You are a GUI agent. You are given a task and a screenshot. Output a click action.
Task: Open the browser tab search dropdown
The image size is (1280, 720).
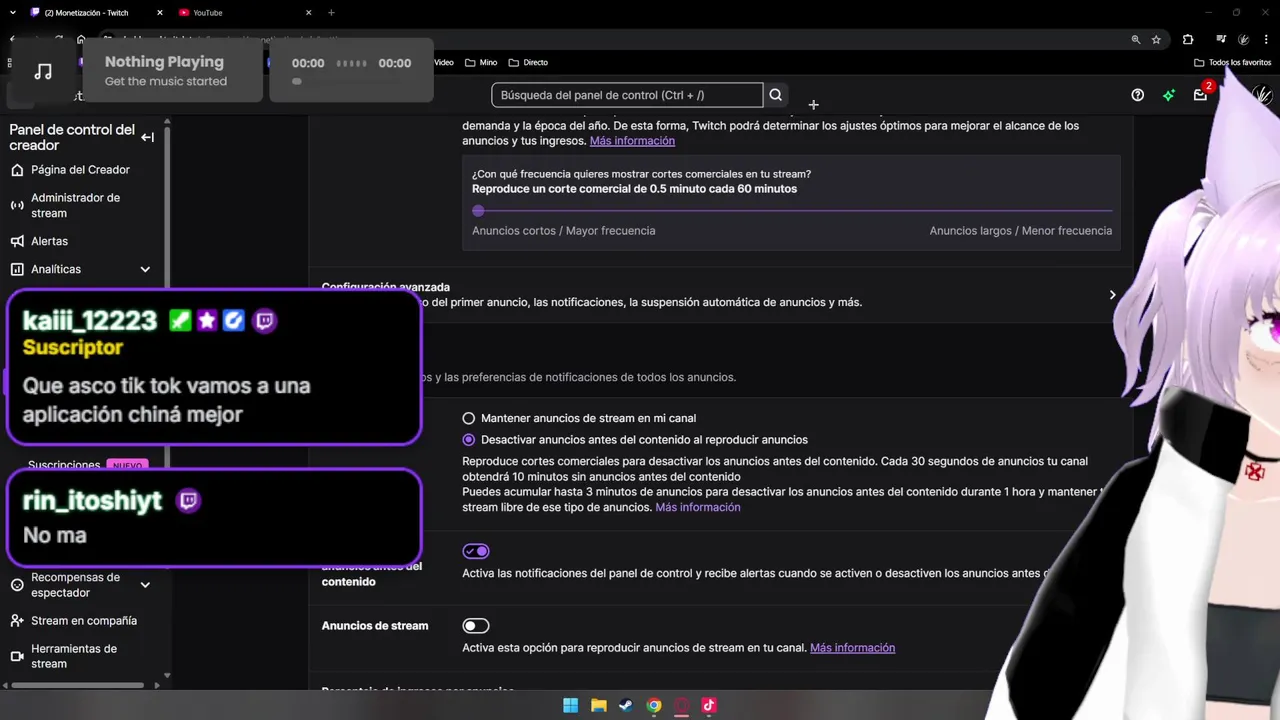[x=12, y=13]
